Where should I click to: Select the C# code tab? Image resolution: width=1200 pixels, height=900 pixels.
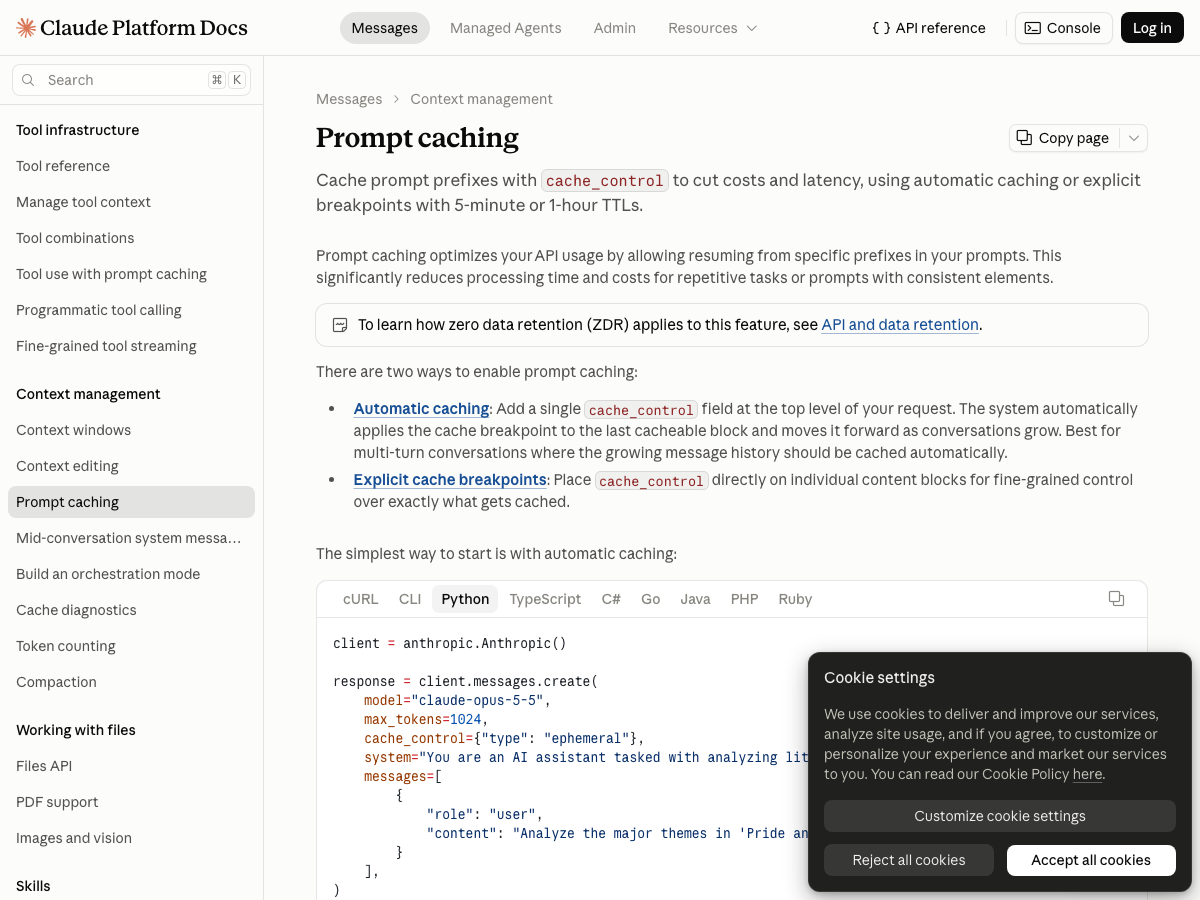[611, 599]
